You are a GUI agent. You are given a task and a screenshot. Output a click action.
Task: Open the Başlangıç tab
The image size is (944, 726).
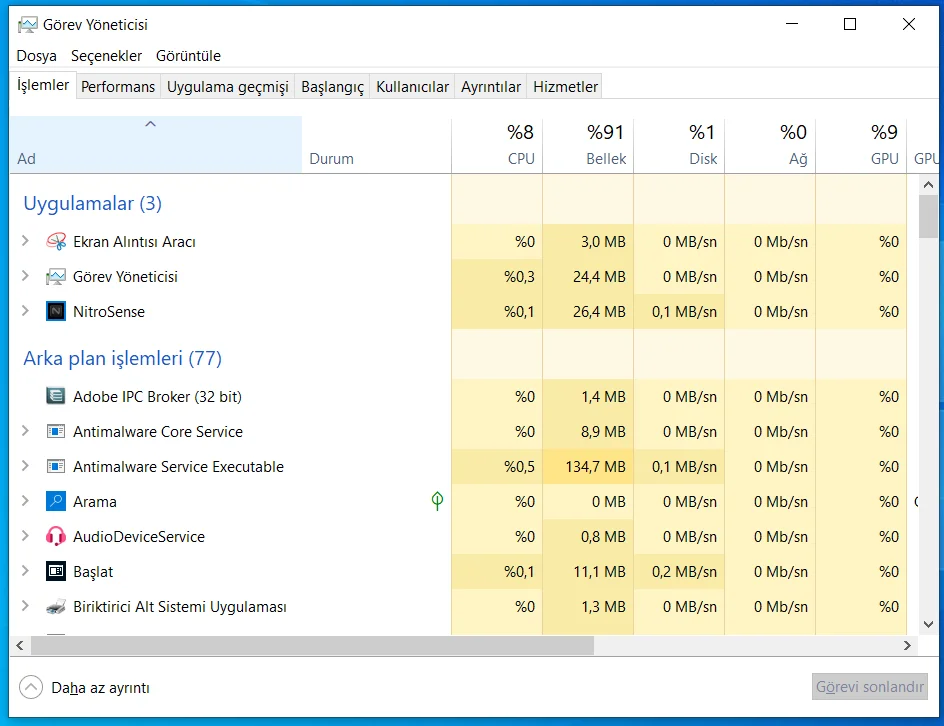click(x=332, y=87)
